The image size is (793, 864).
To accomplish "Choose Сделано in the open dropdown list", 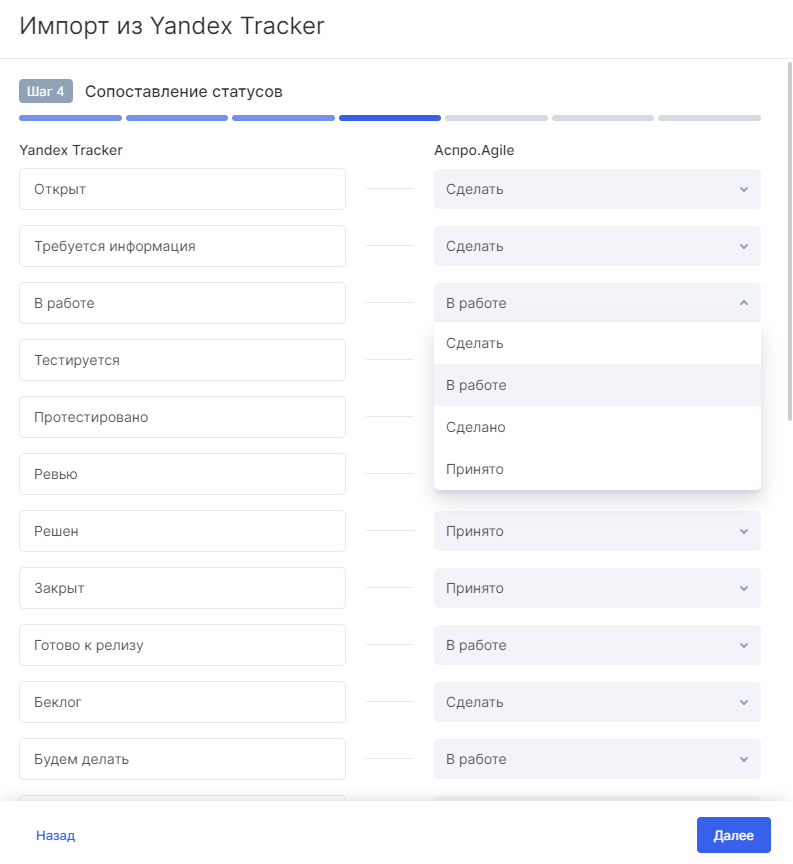I will click(x=597, y=427).
